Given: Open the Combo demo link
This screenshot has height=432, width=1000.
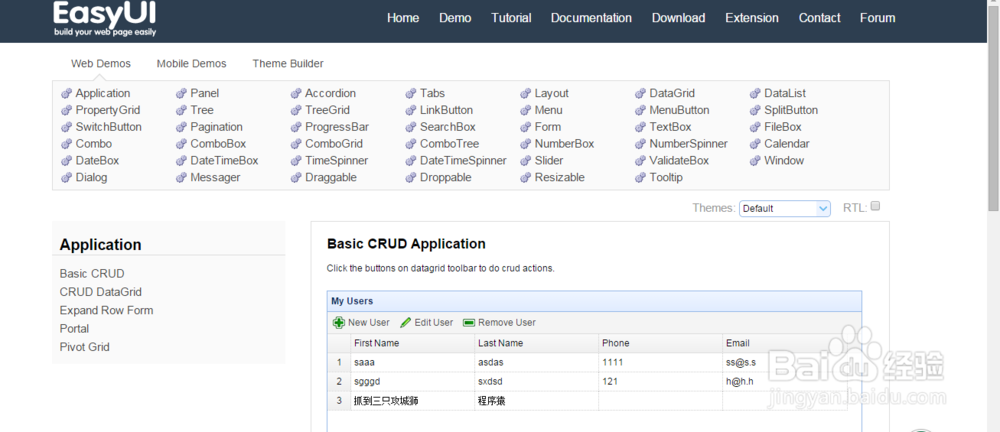Looking at the screenshot, I should tap(94, 144).
